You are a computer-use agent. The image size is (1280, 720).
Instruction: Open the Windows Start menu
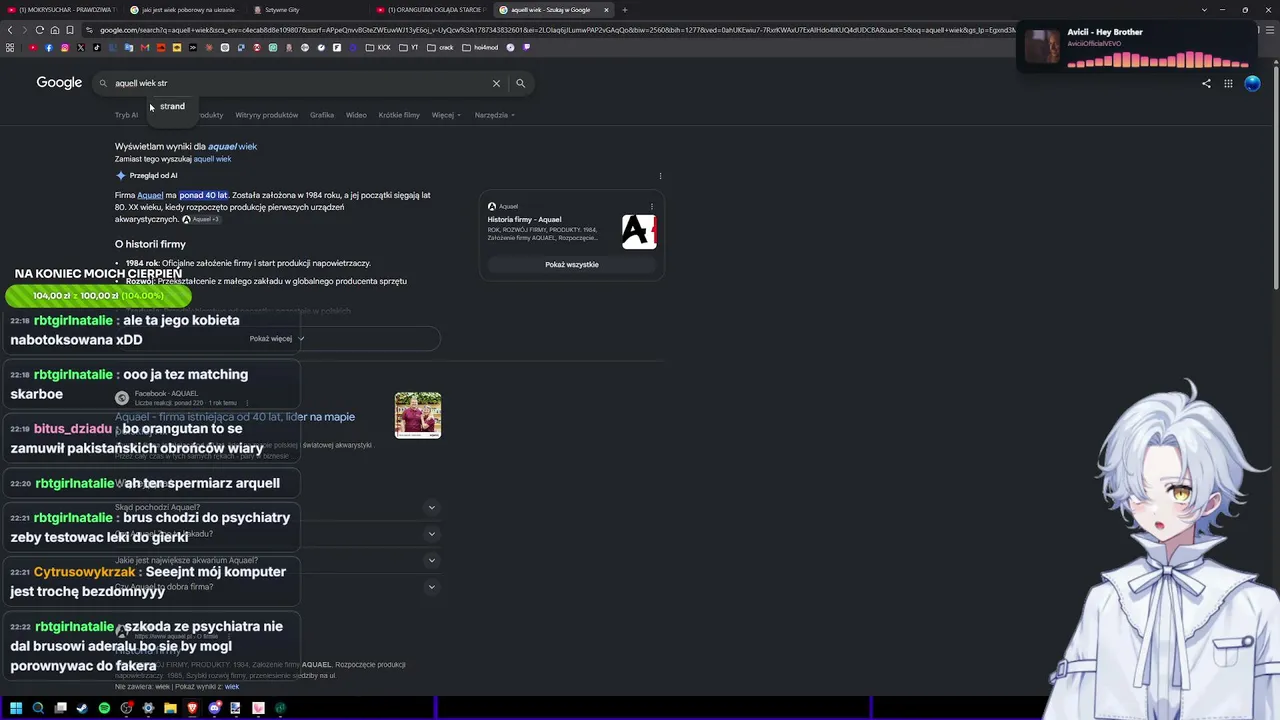tap(16, 708)
